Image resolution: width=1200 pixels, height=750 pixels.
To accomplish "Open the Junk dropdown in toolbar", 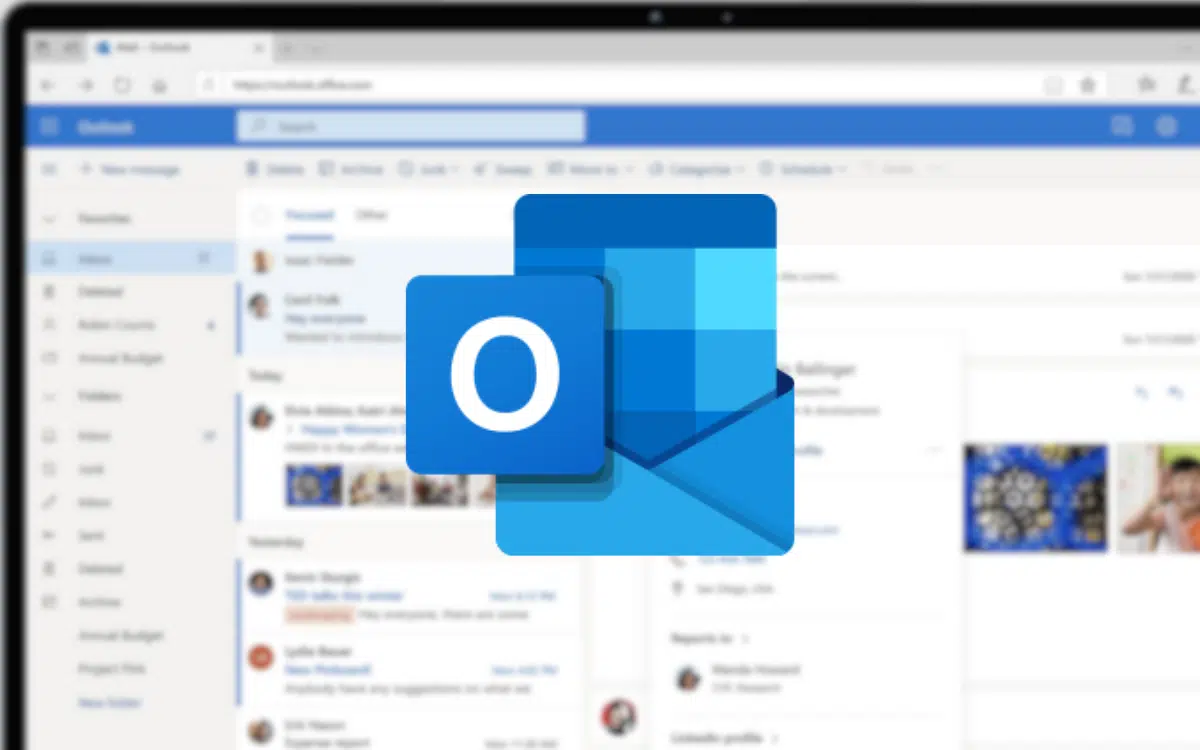I will click(x=428, y=170).
